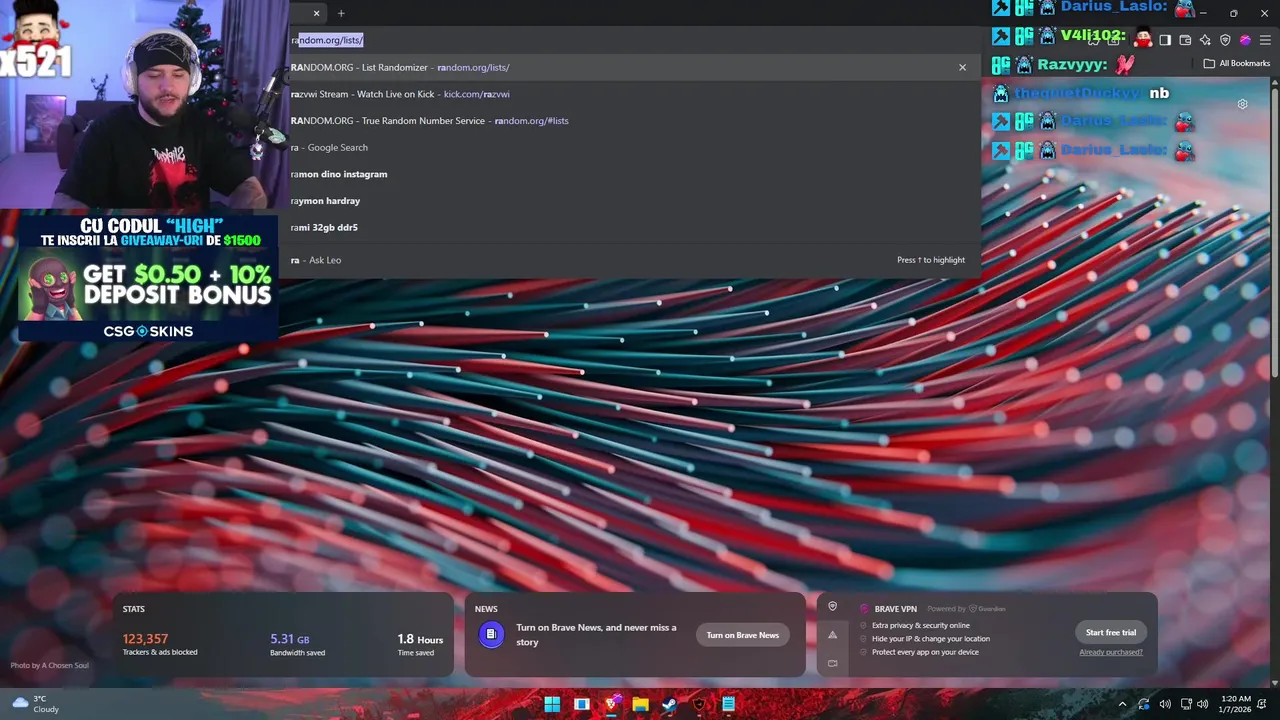Expand the hidden system tray icons chevron
This screenshot has height=720, width=1280.
(x=1122, y=704)
